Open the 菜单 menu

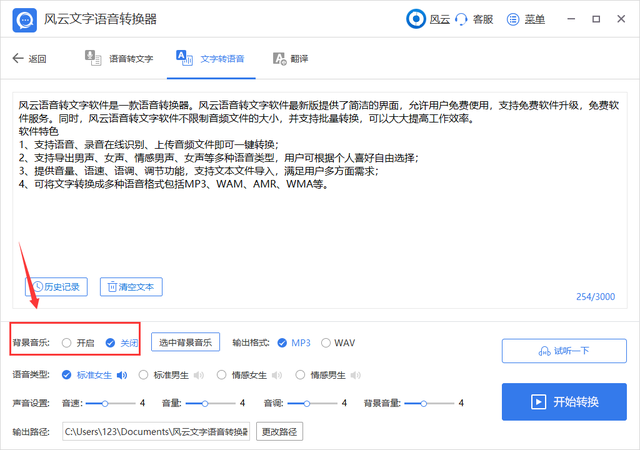point(526,19)
